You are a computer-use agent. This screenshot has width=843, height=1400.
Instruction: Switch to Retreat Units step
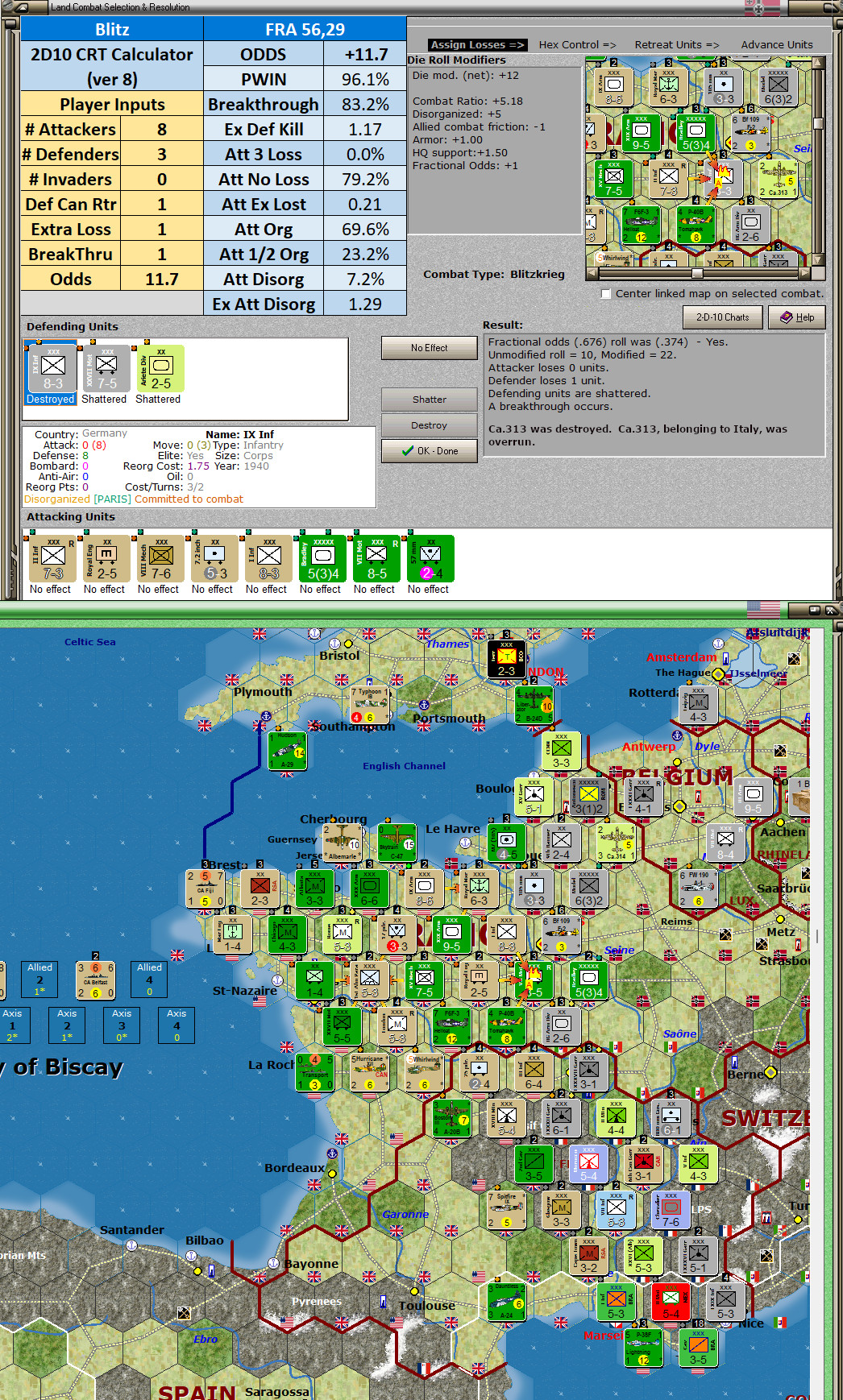click(x=677, y=44)
